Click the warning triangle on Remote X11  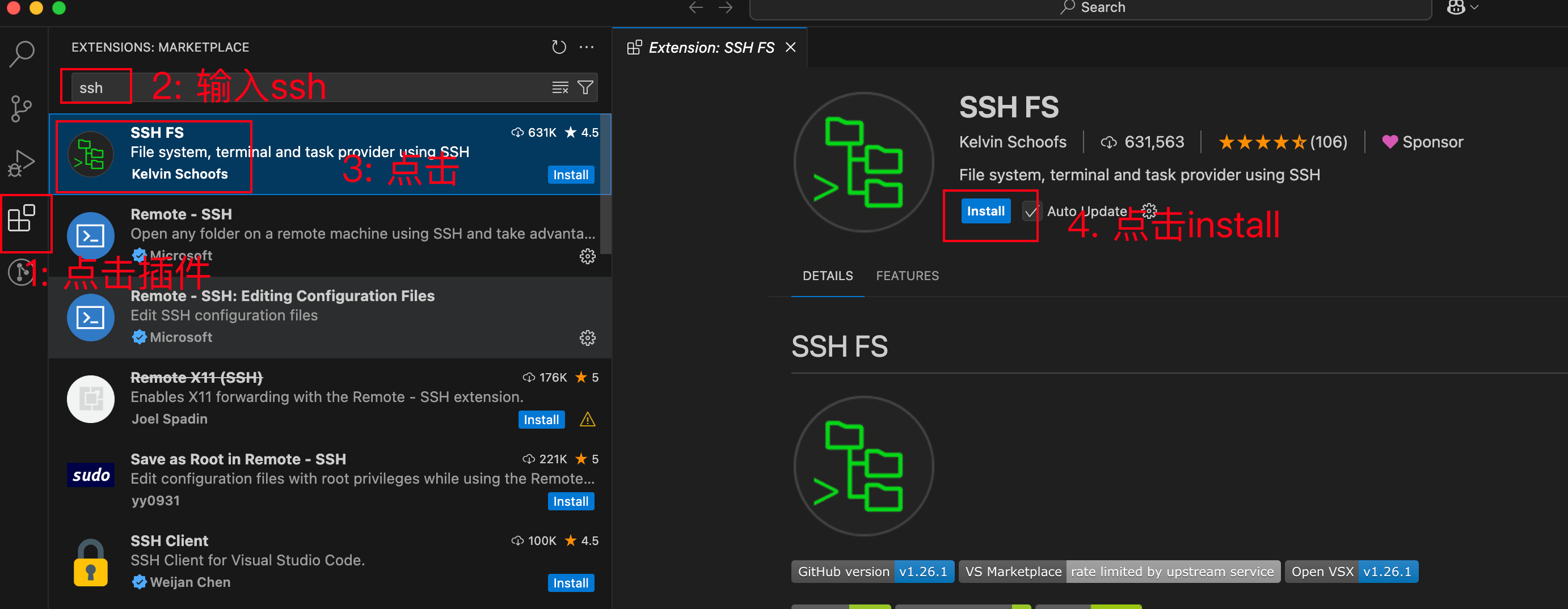point(587,420)
